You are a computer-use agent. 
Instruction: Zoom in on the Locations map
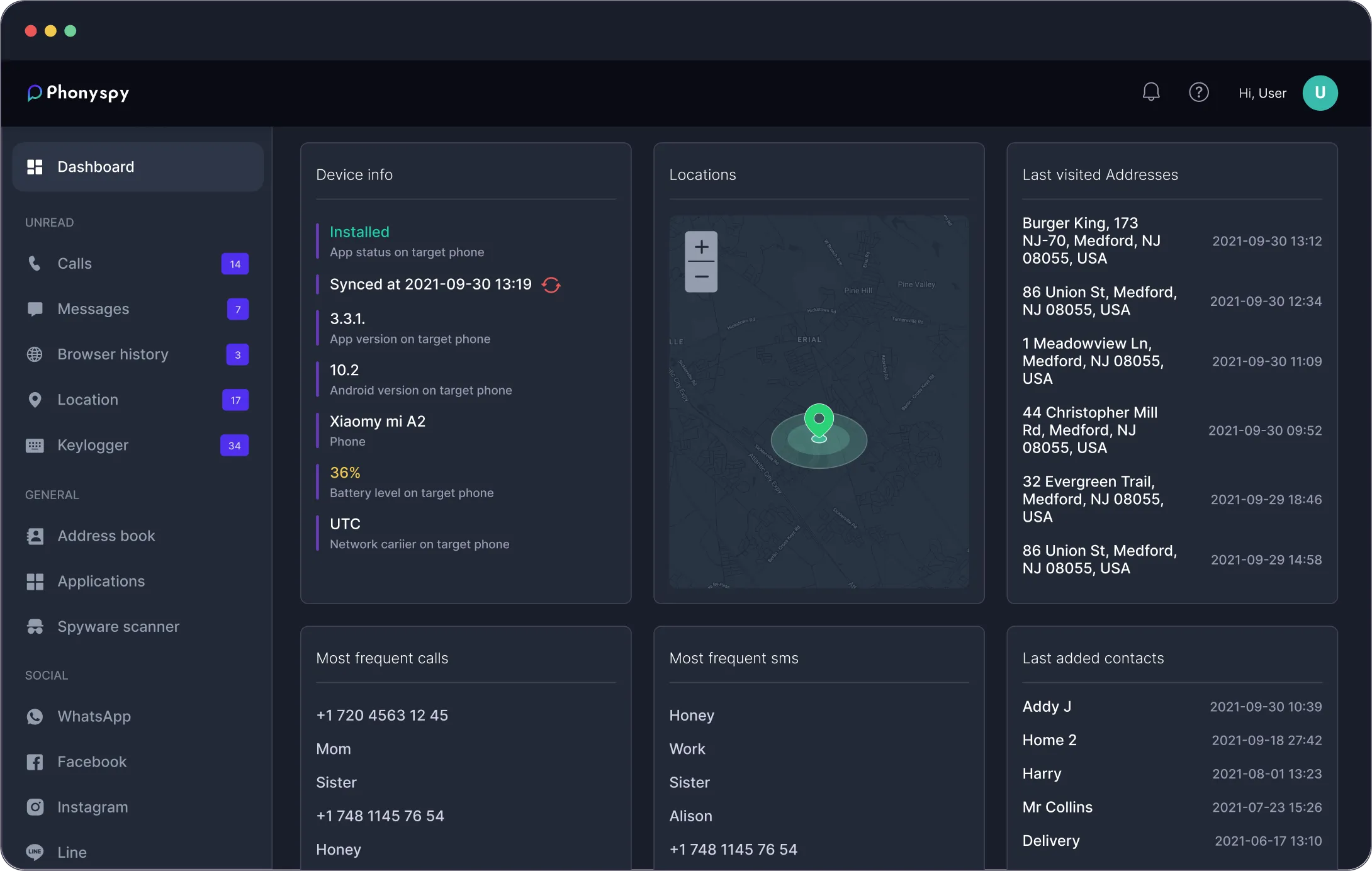tap(700, 247)
